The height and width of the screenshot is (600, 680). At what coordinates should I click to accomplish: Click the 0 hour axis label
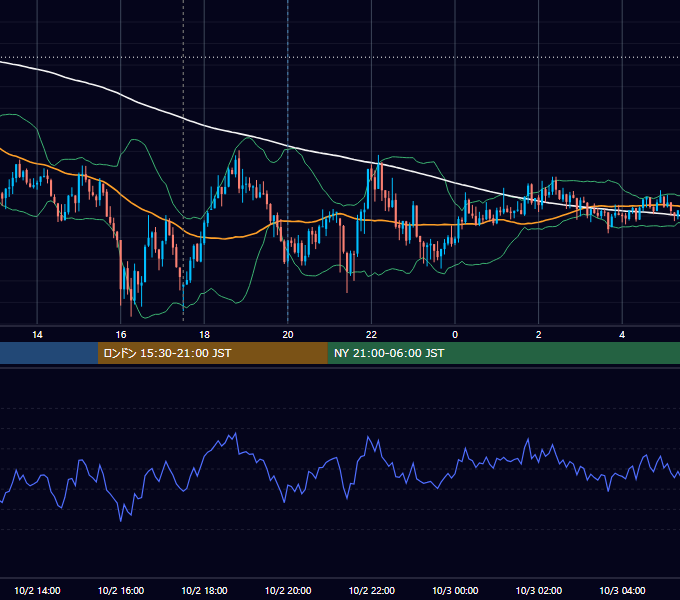pos(455,334)
